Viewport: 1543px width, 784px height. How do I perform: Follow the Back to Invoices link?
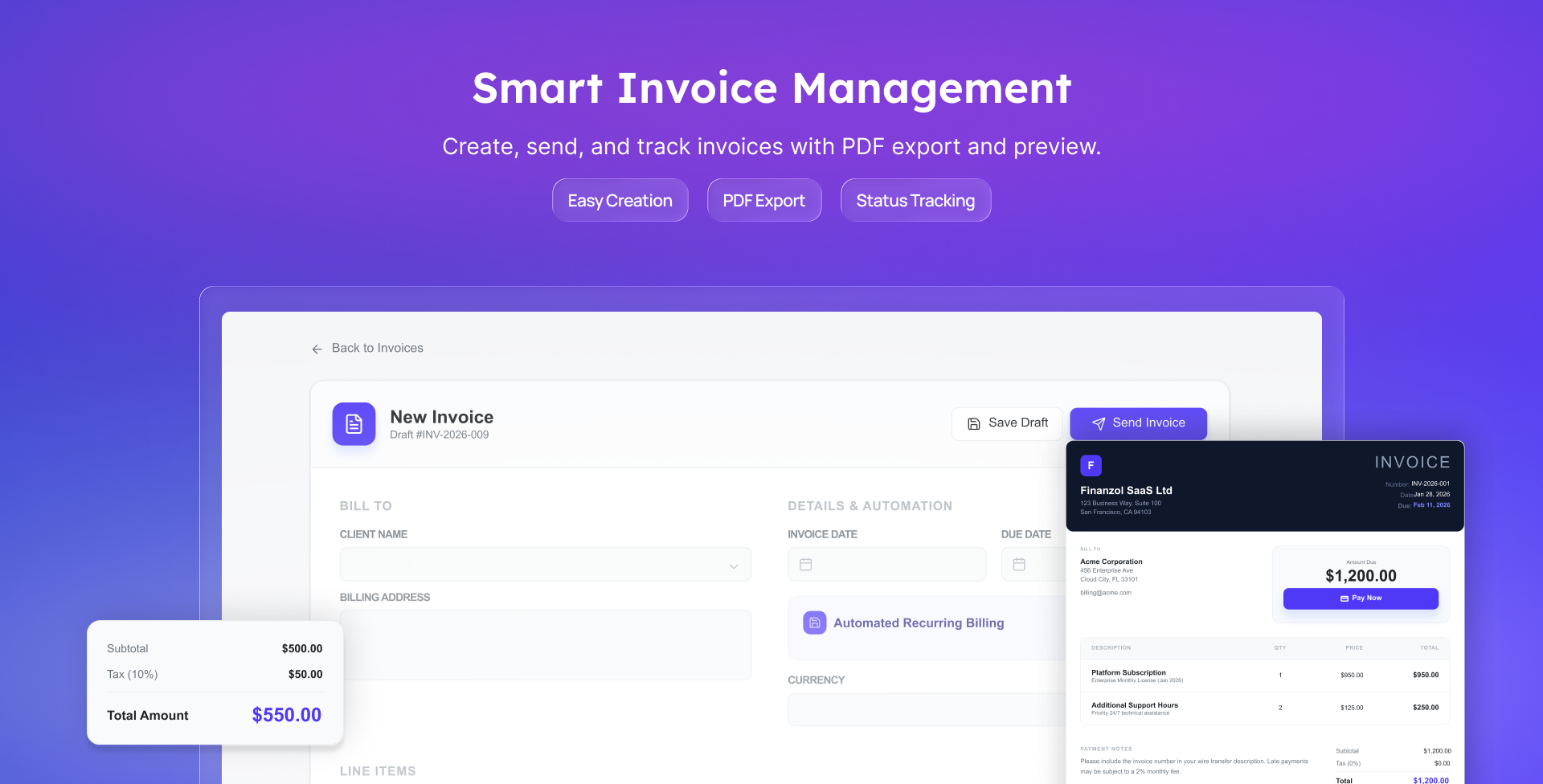pyautogui.click(x=377, y=348)
